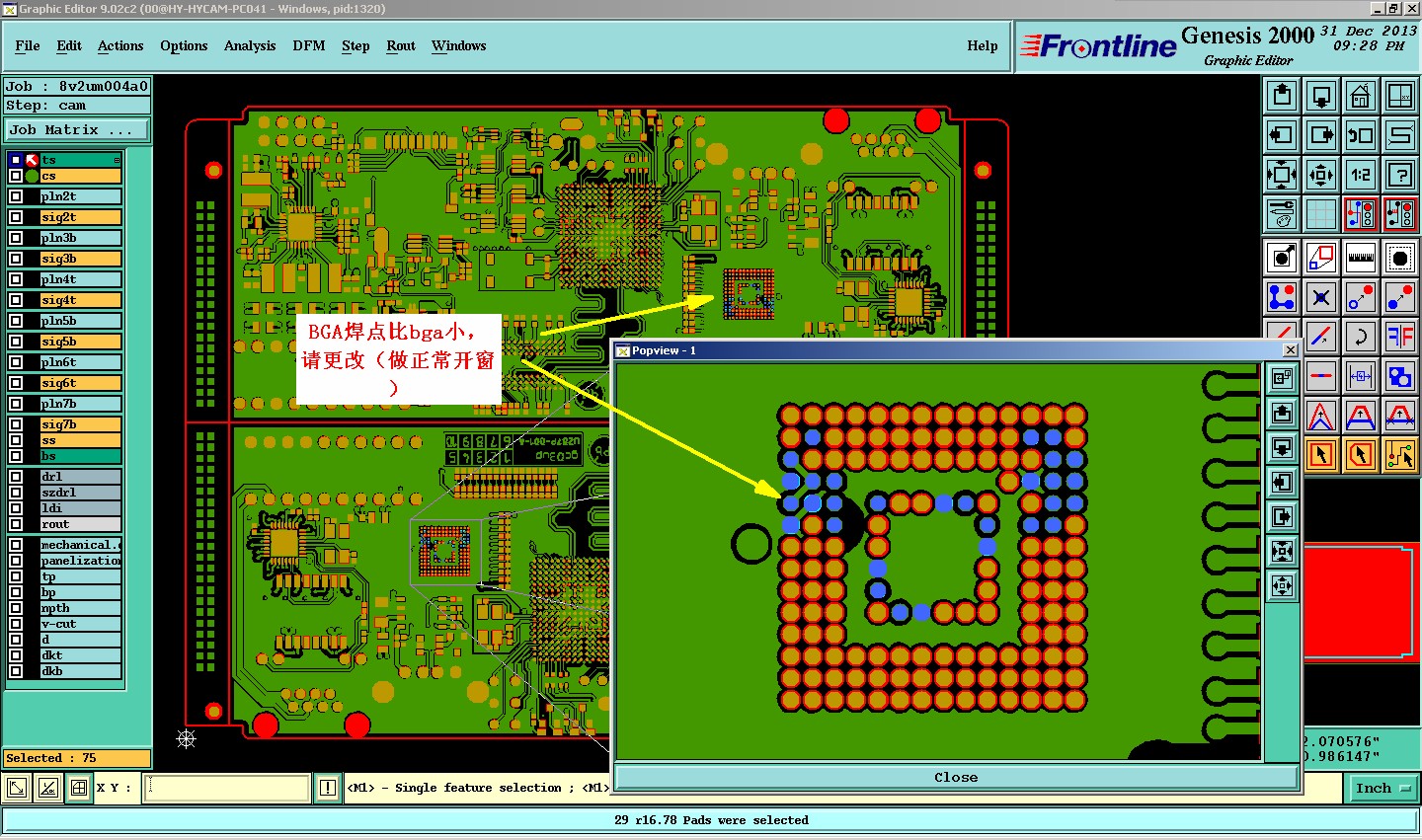The width and height of the screenshot is (1422, 840).
Task: Select the polygon arrow selection tool
Action: coord(1361,455)
